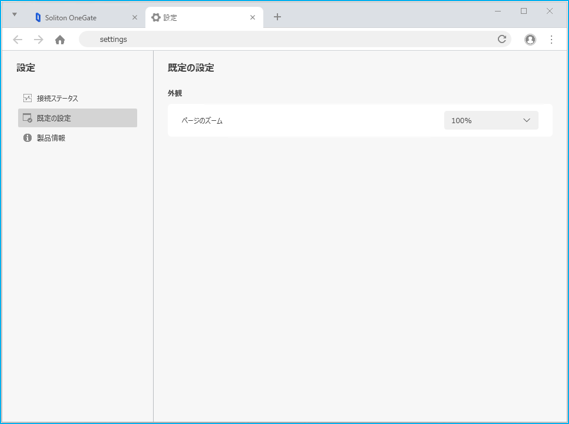
Task: Click the 既定の設定 sidebar icon
Action: coord(27,118)
